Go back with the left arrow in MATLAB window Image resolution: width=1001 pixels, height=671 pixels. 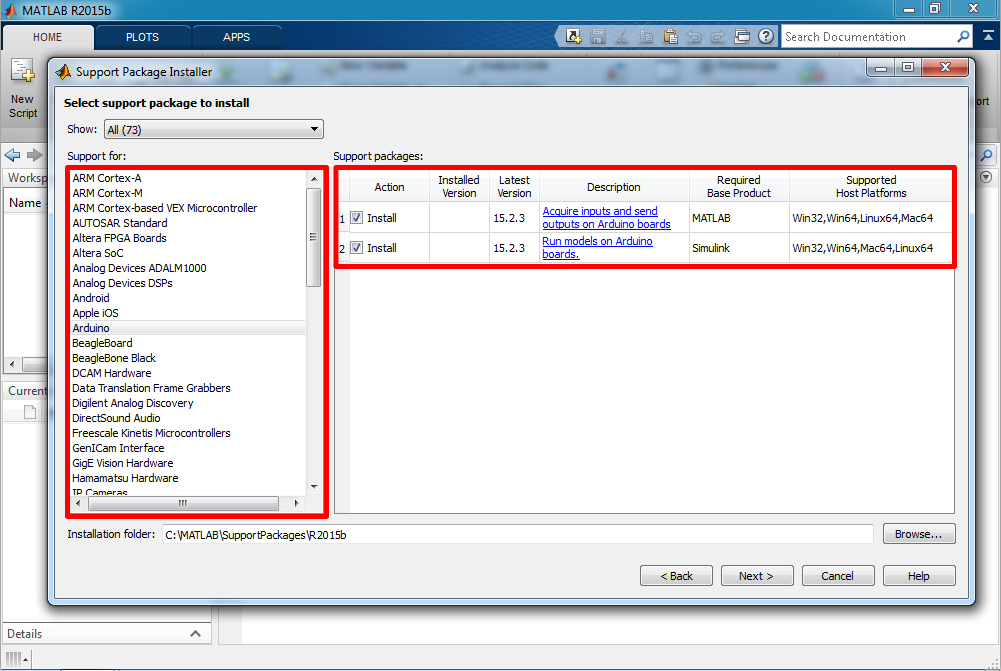coord(12,155)
